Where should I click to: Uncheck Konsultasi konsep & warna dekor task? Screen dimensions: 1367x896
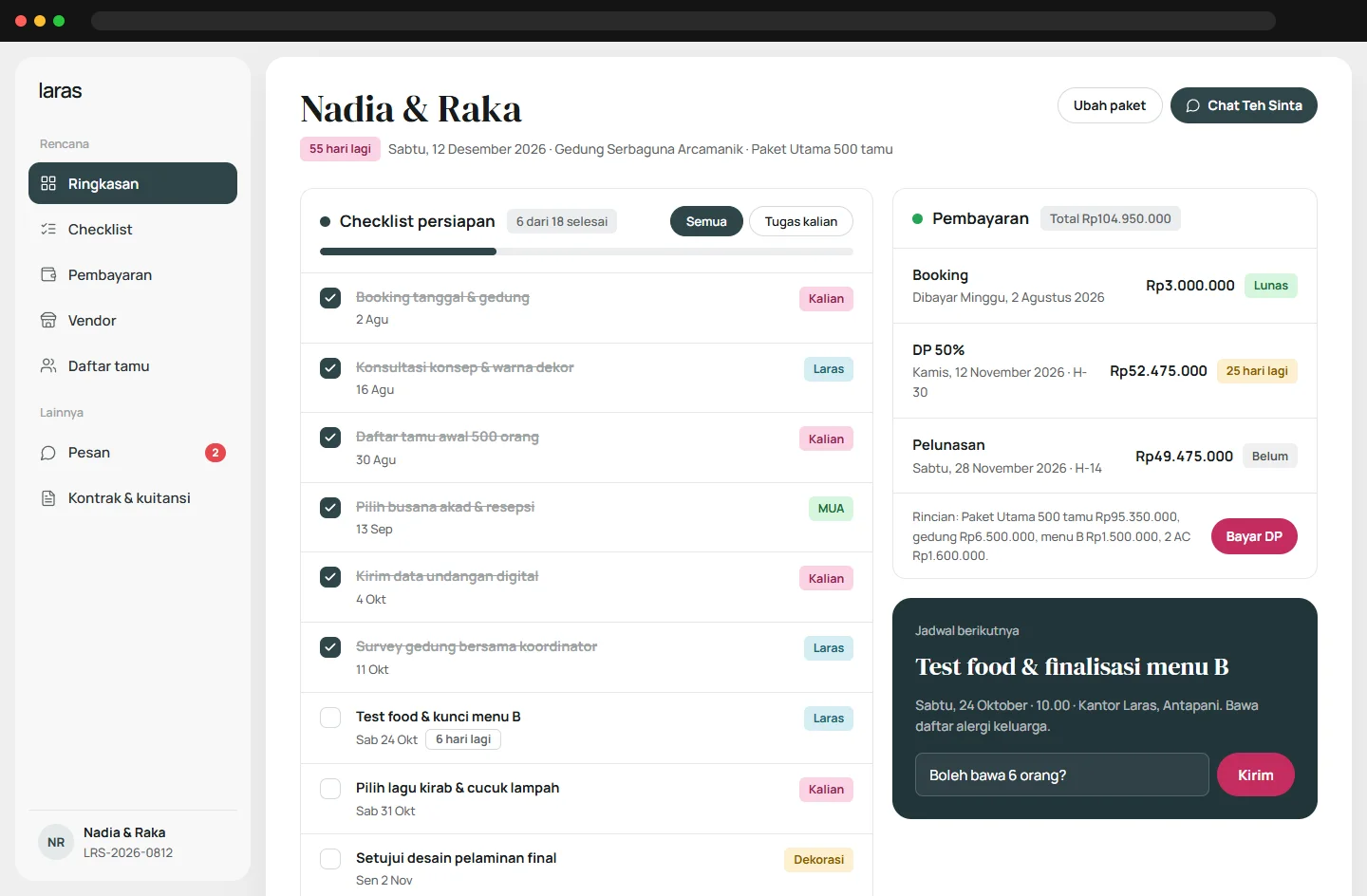click(x=330, y=368)
